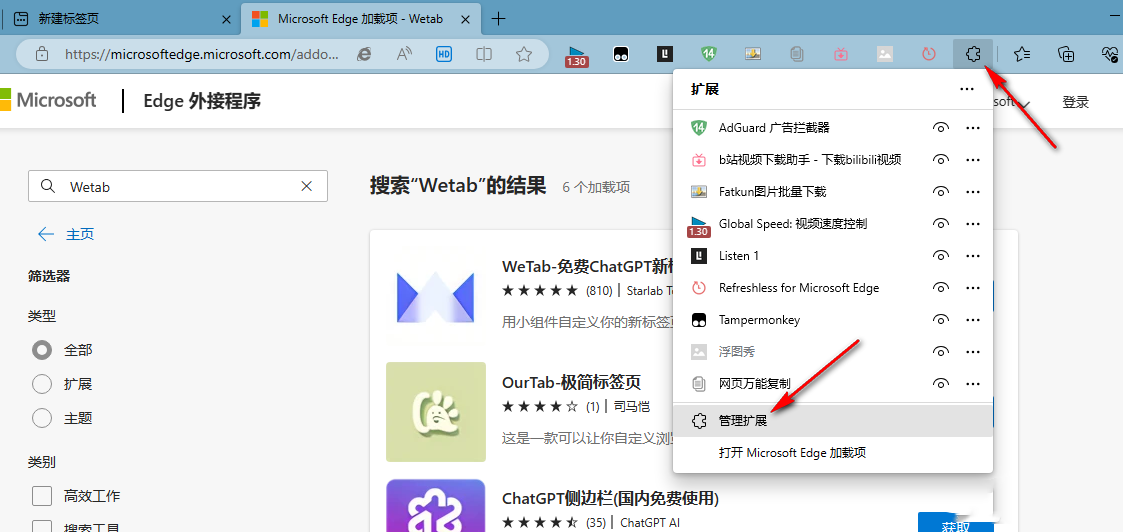Image resolution: width=1123 pixels, height=532 pixels.
Task: Toggle toolbar visibility for 浮图秀
Action: coord(941,352)
